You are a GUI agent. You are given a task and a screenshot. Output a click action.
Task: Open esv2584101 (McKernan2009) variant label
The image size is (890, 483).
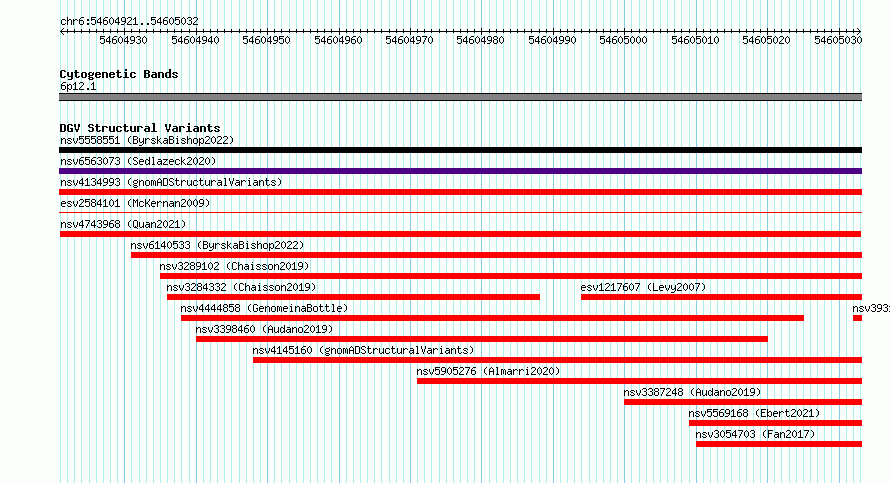click(135, 203)
